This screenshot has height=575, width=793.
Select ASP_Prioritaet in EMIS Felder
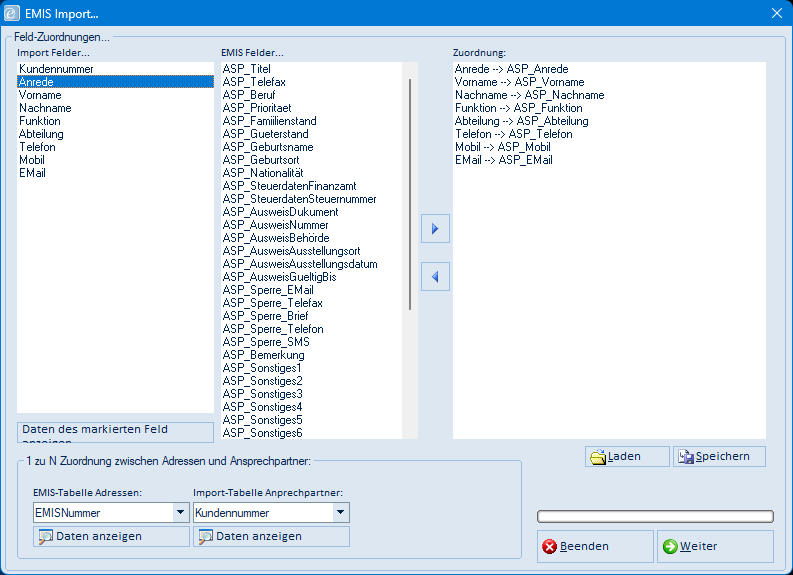[312, 108]
